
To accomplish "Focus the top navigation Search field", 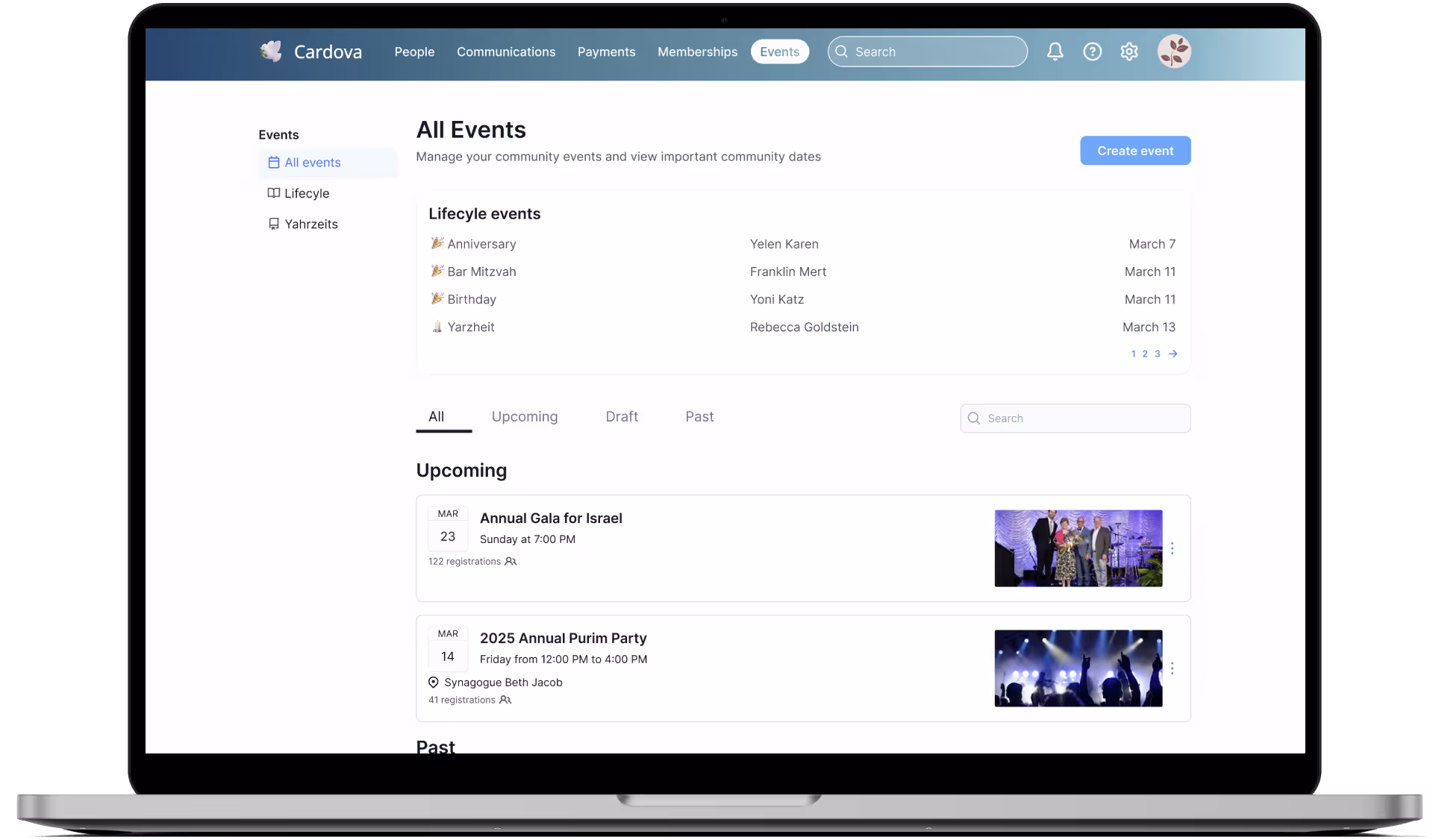I will tap(927, 51).
